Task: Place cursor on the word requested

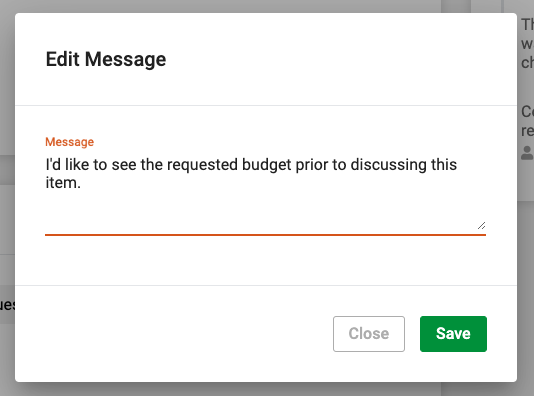Action: coord(202,165)
